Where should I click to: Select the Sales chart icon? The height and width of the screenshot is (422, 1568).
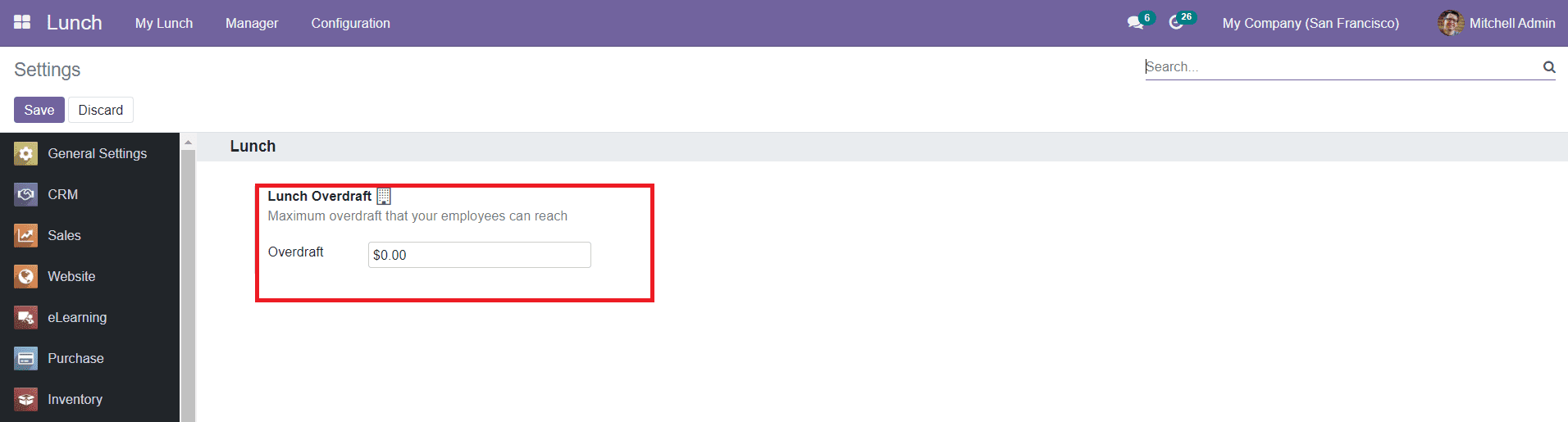pos(25,235)
